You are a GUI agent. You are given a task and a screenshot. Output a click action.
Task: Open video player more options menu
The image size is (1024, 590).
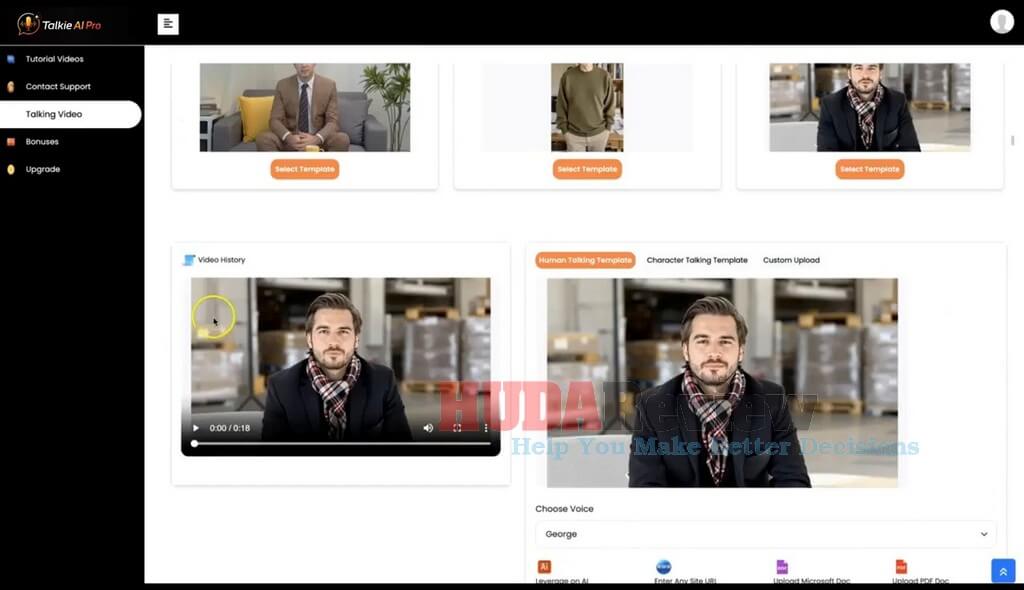click(486, 428)
